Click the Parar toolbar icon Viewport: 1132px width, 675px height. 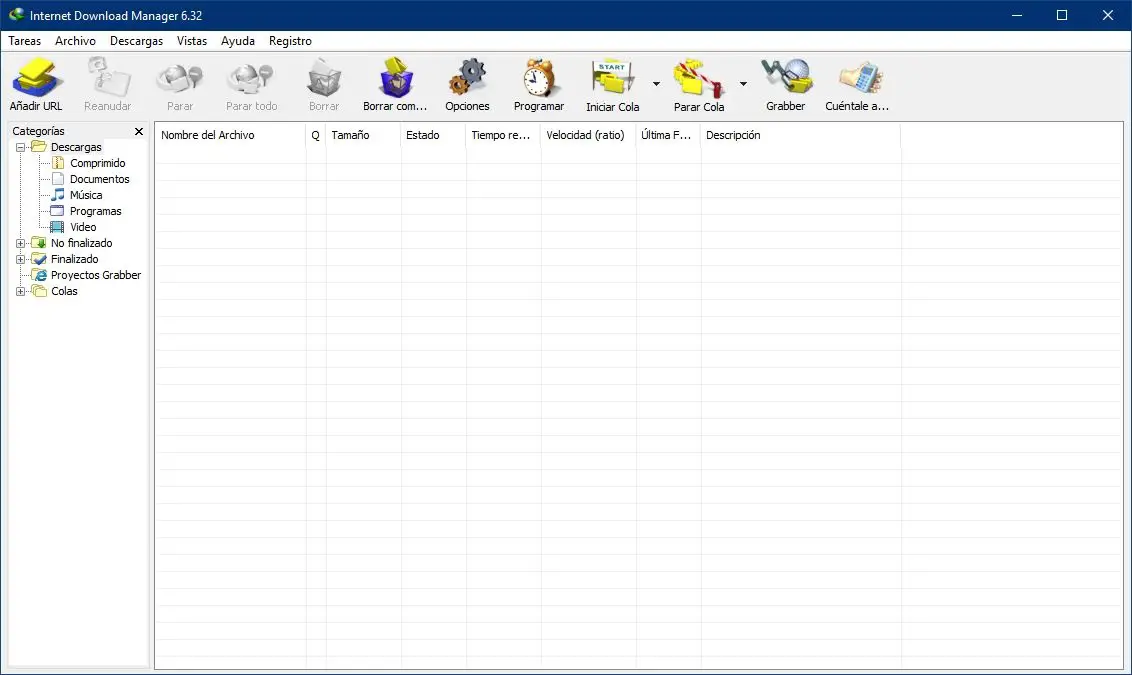pyautogui.click(x=180, y=78)
